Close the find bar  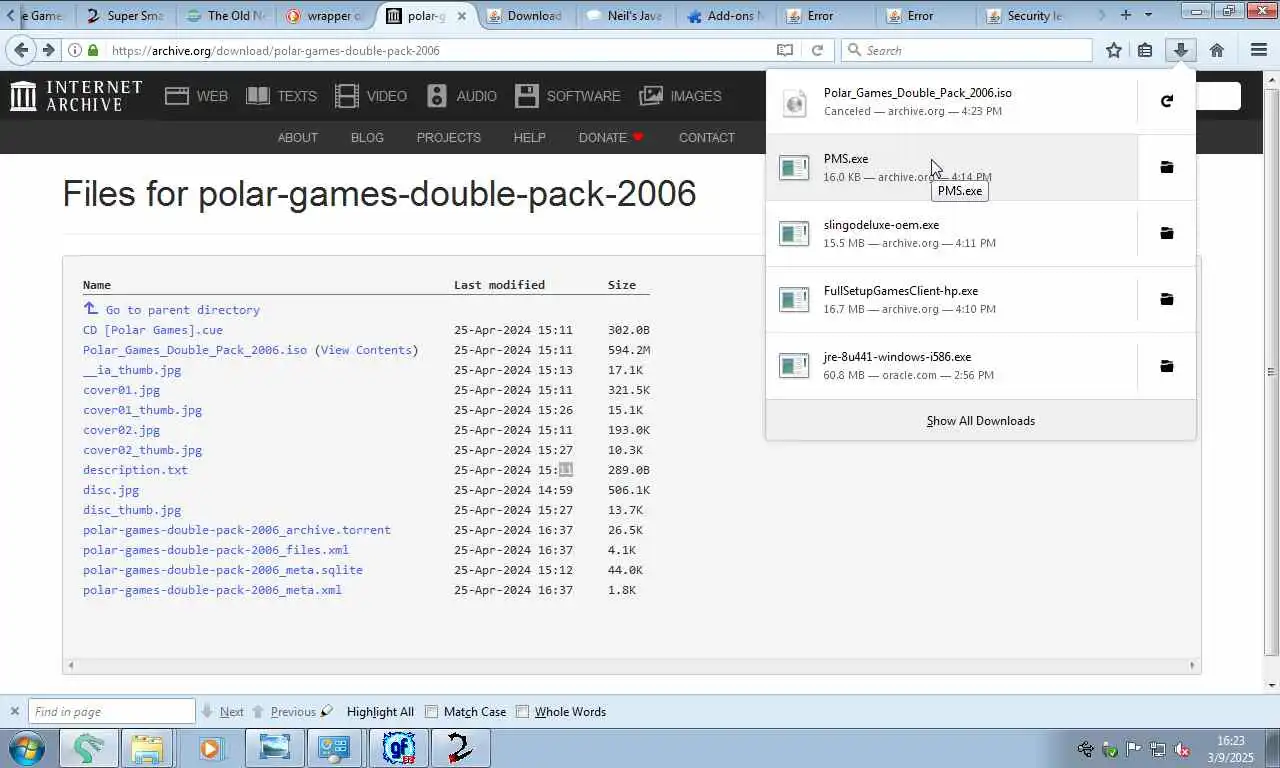click(14, 712)
